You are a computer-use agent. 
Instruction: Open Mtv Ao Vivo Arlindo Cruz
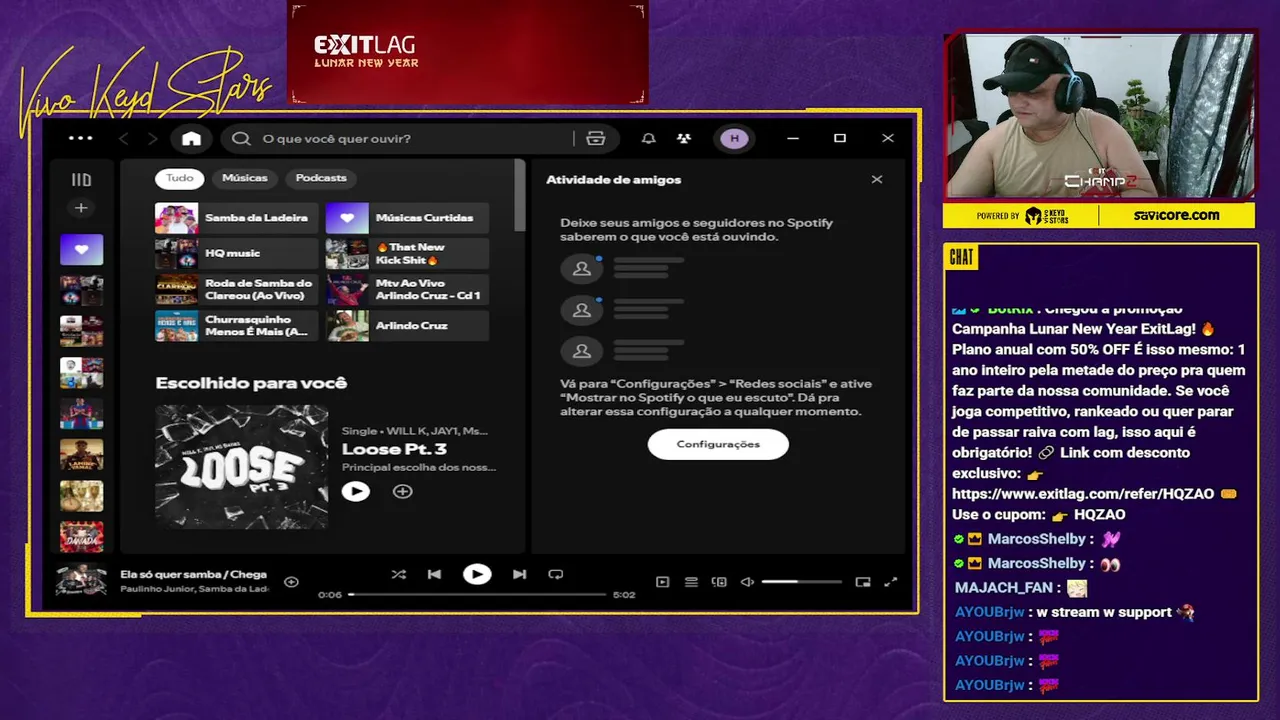pyautogui.click(x=407, y=290)
